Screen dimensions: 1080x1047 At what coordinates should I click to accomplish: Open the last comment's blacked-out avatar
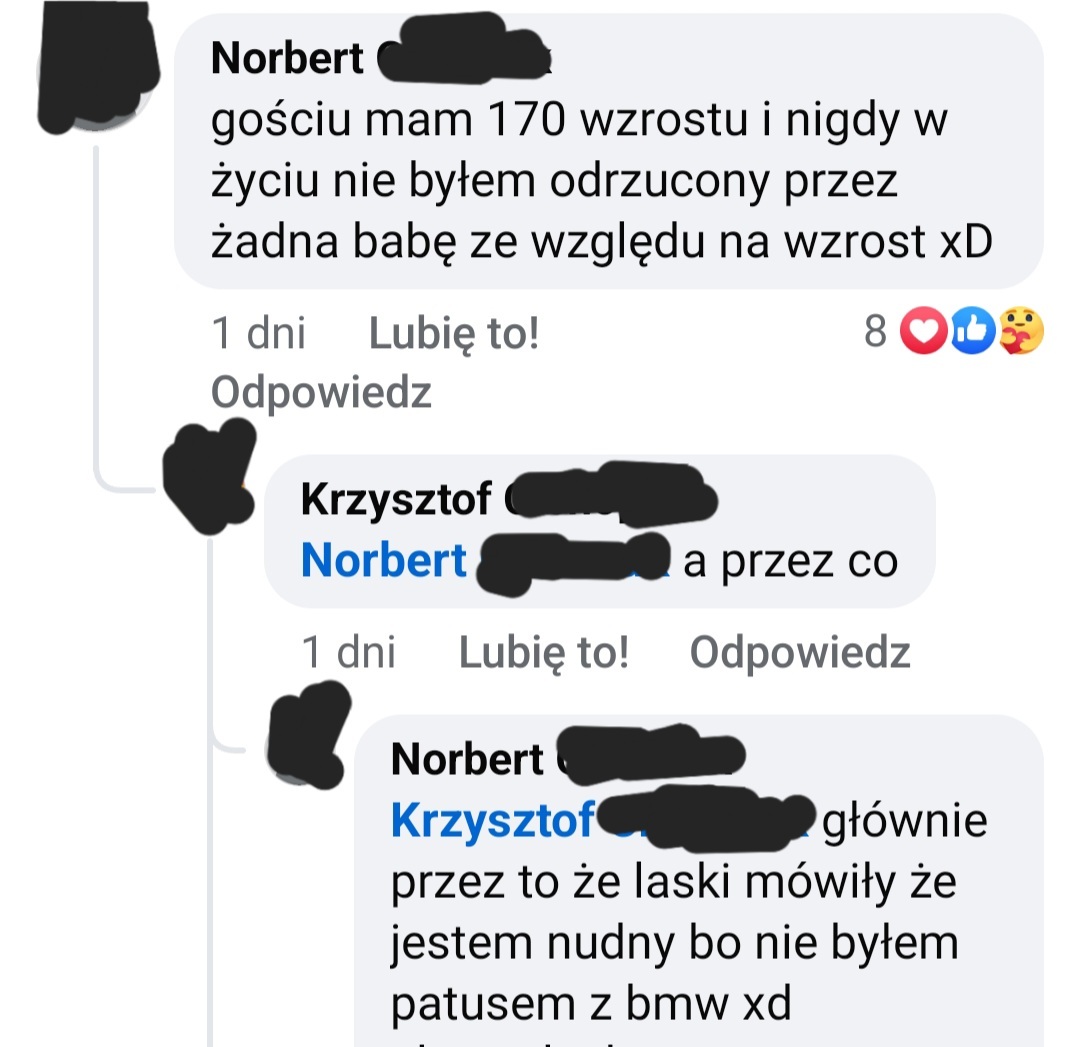(309, 734)
